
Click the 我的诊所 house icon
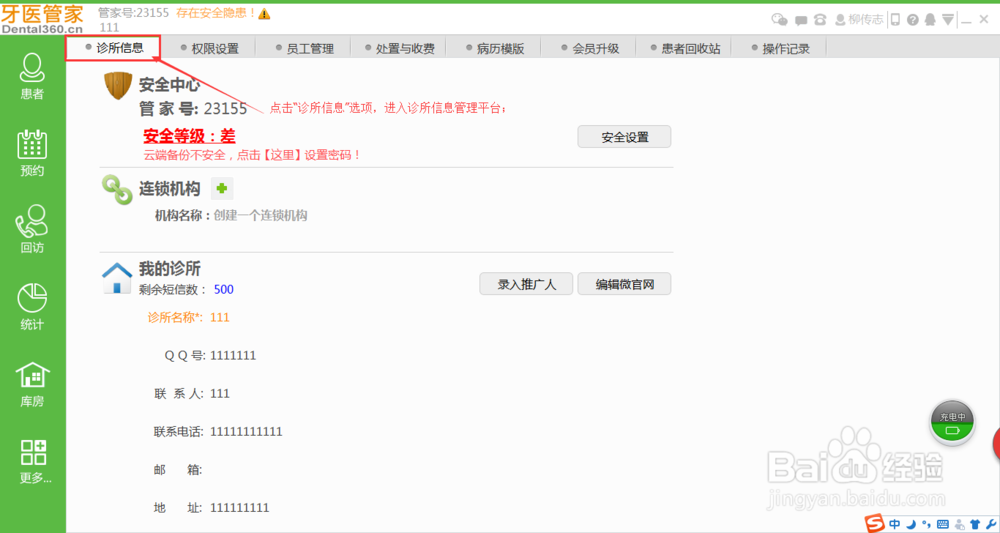[x=117, y=279]
